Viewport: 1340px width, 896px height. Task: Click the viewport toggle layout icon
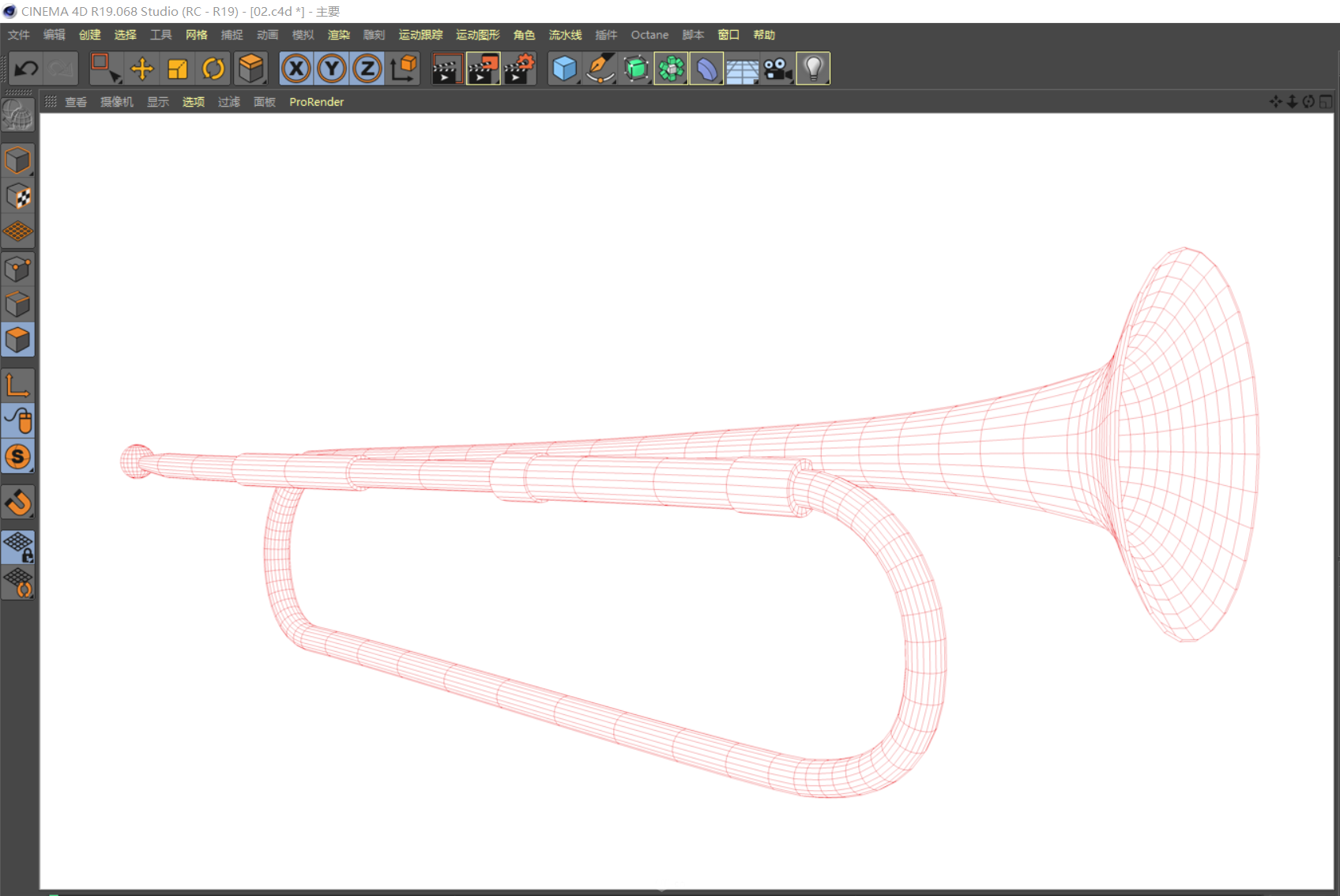(1325, 102)
